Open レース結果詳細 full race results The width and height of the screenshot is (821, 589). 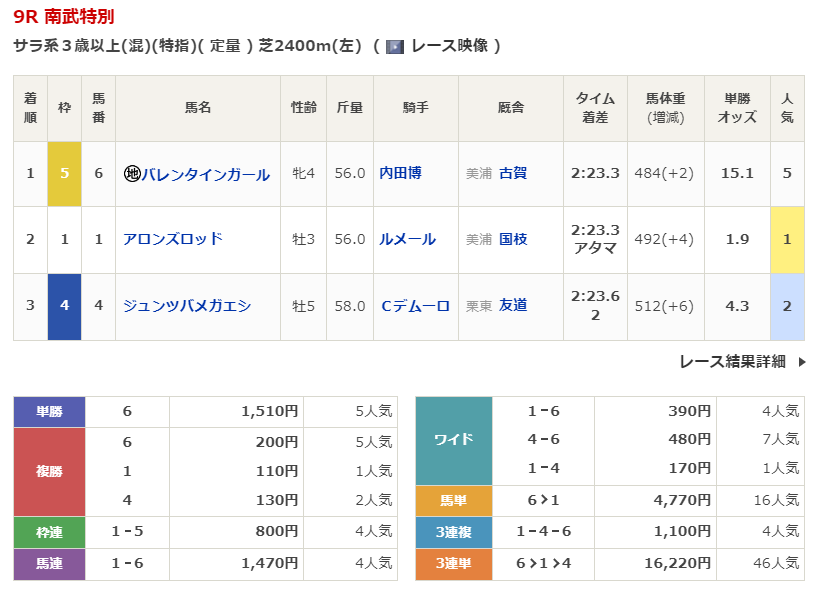pyautogui.click(x=732, y=362)
